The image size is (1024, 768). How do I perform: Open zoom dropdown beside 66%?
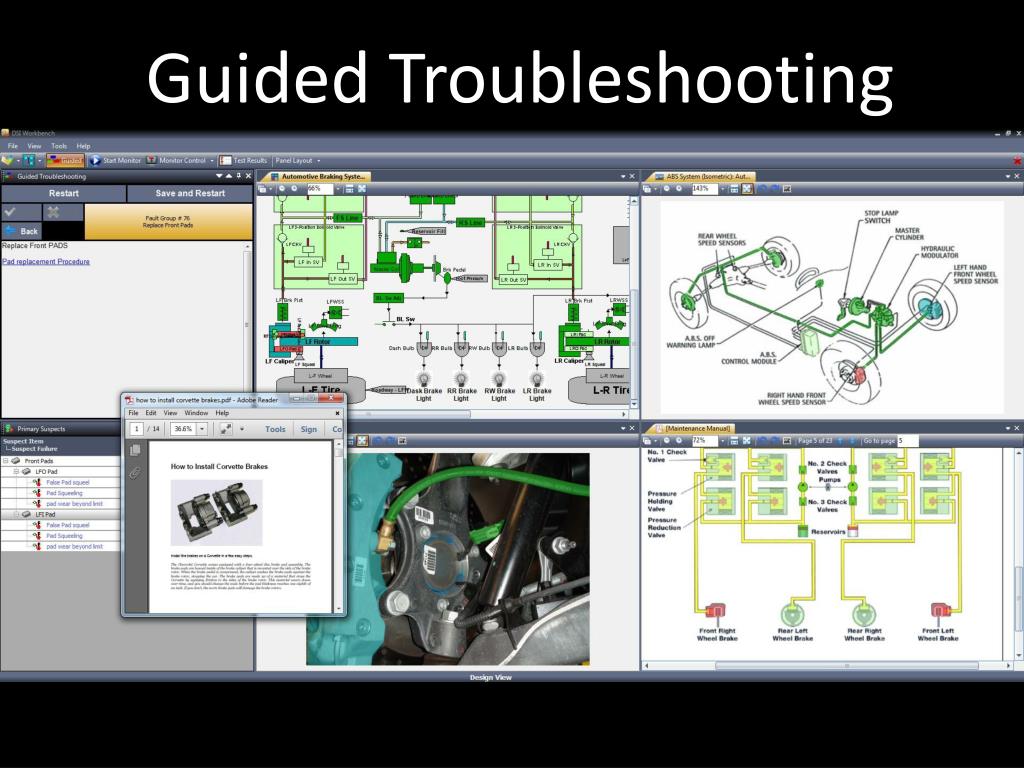point(338,189)
